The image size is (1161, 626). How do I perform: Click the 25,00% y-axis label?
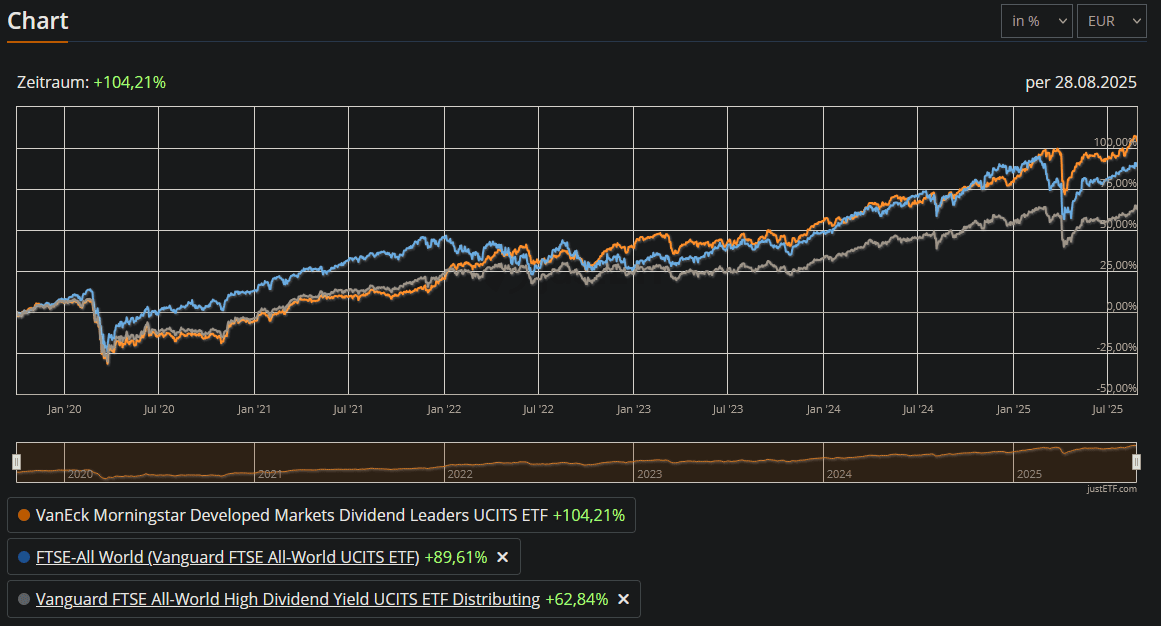click(1119, 265)
